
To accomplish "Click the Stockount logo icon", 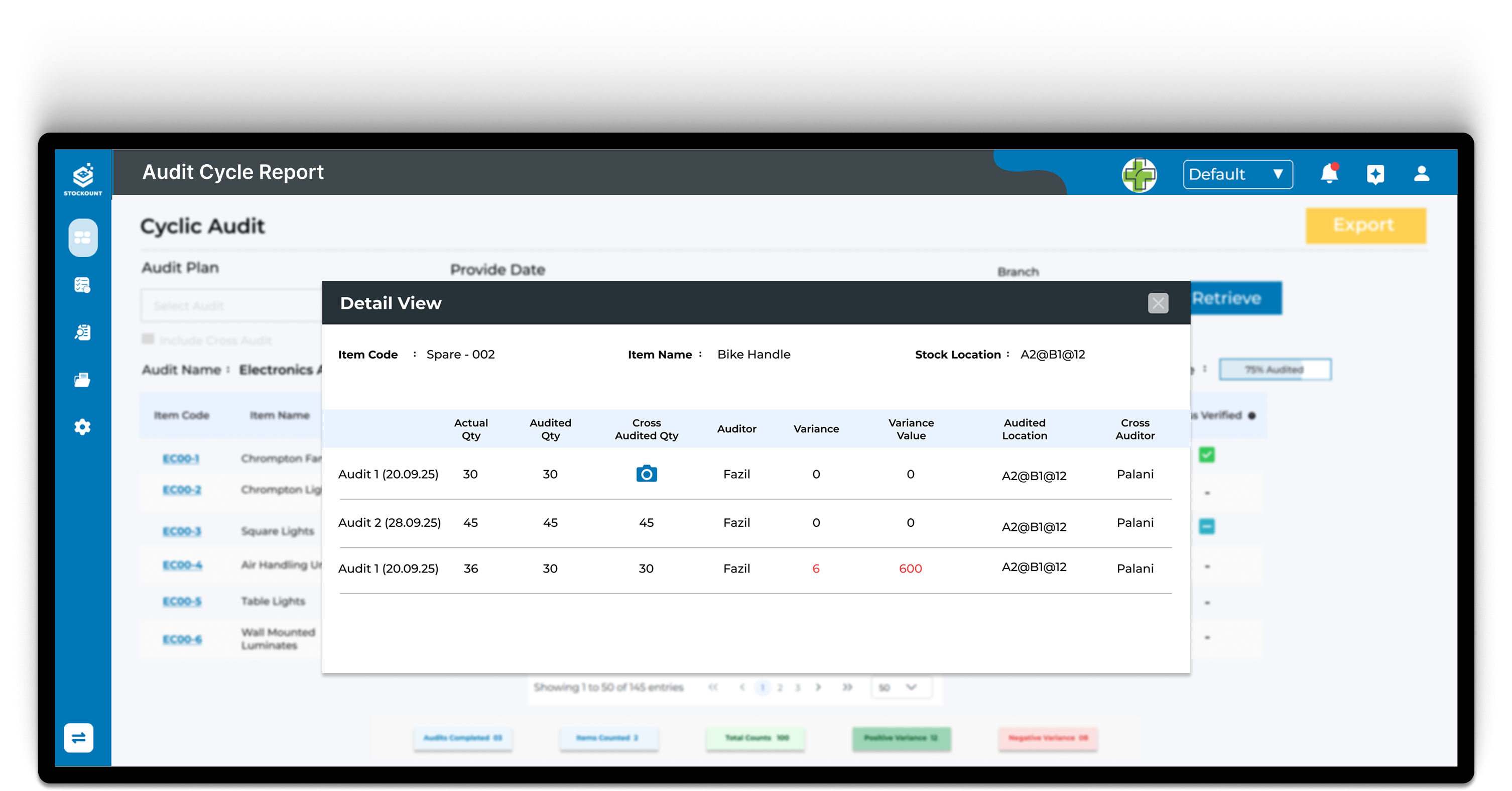I will pyautogui.click(x=83, y=177).
